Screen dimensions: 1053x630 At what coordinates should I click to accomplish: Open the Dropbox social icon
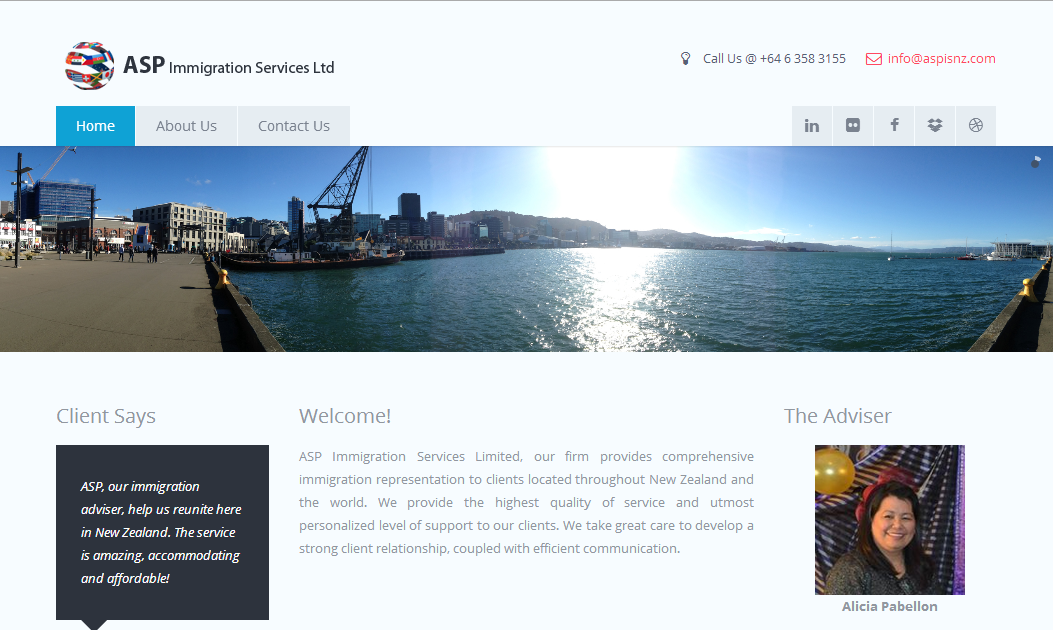coord(935,126)
